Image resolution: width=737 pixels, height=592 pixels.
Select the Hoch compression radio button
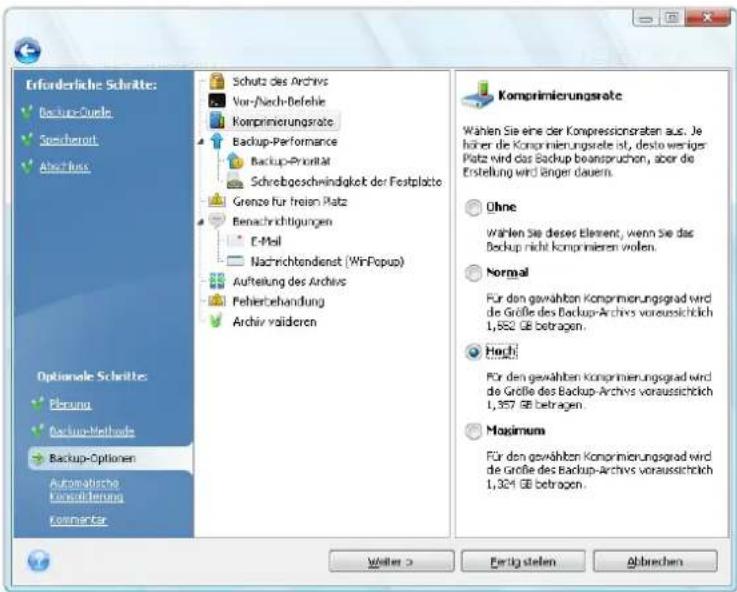point(473,351)
